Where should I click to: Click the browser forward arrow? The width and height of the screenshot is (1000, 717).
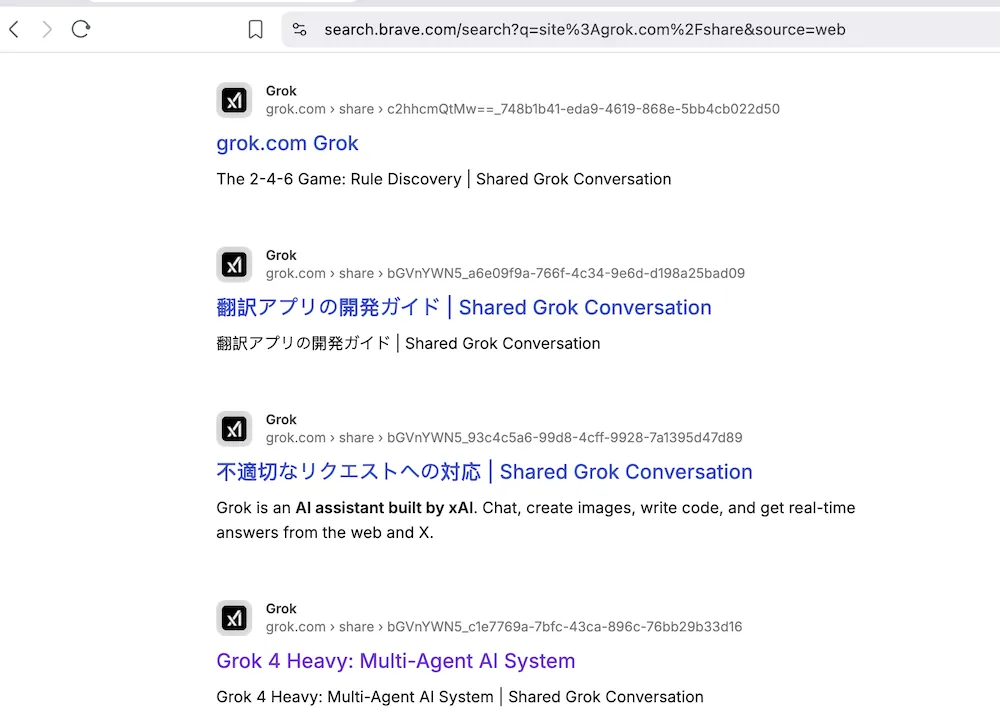pyautogui.click(x=47, y=29)
